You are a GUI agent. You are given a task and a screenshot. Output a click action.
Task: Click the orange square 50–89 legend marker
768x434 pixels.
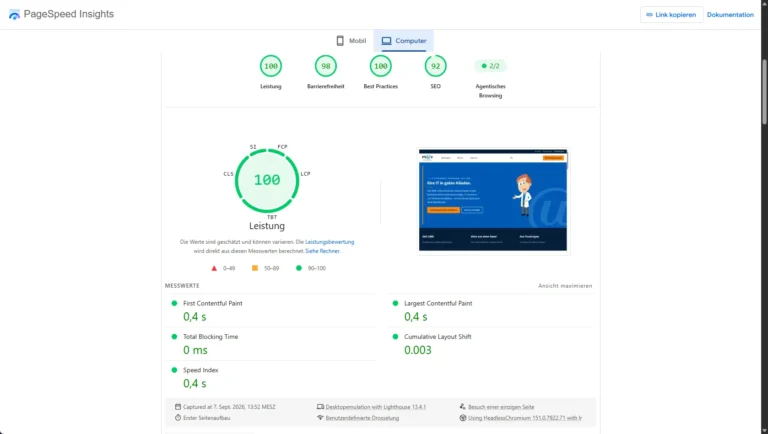(255, 268)
